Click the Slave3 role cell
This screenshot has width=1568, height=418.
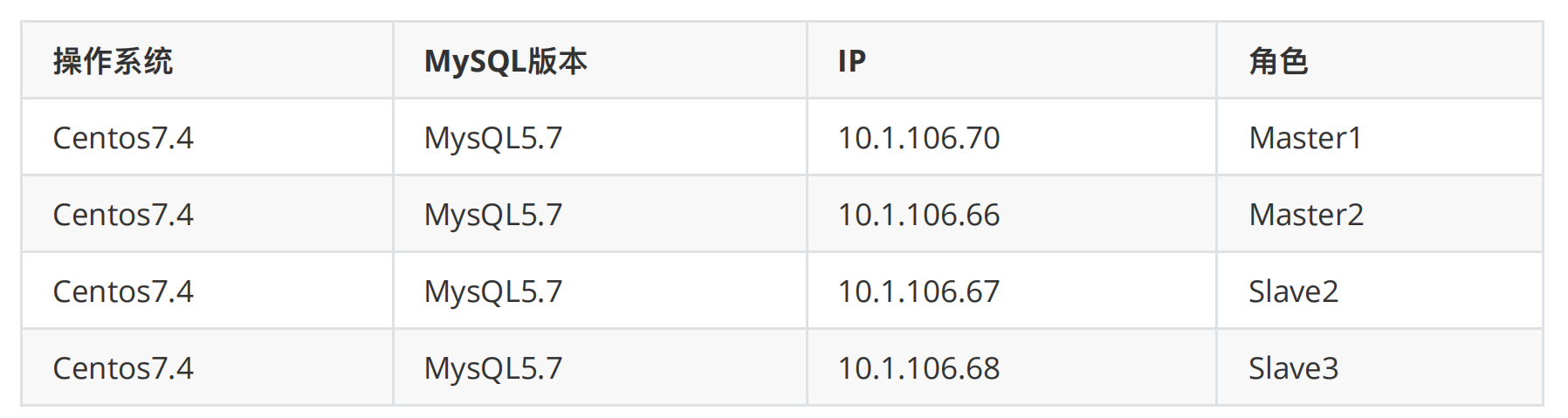(1293, 368)
